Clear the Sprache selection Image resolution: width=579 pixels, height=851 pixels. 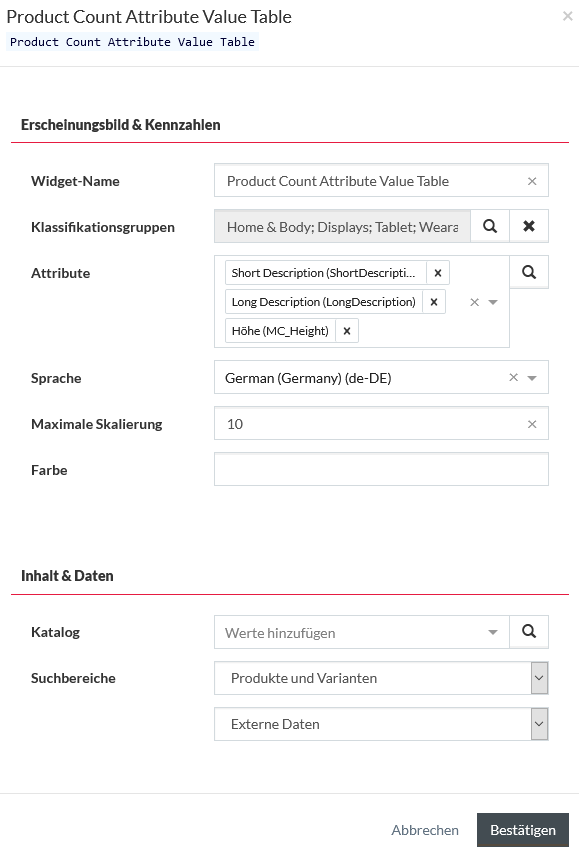coord(513,377)
